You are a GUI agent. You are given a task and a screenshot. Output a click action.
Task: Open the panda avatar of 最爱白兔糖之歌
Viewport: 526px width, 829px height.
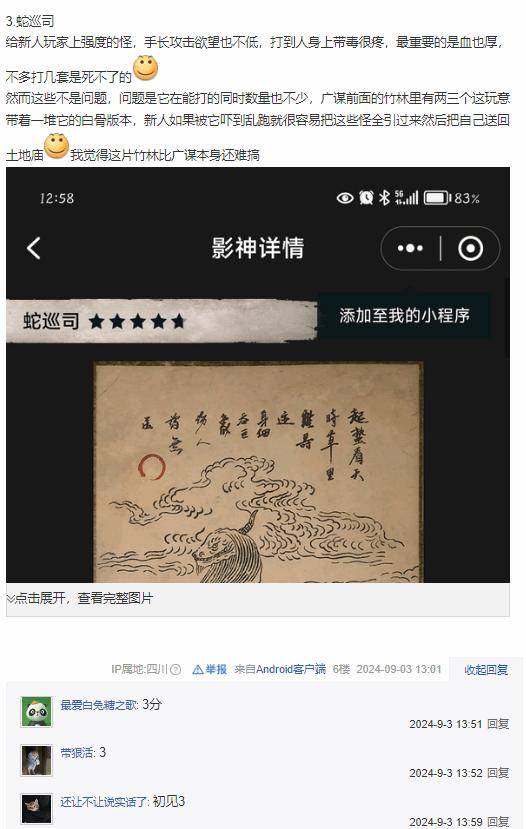(36, 712)
